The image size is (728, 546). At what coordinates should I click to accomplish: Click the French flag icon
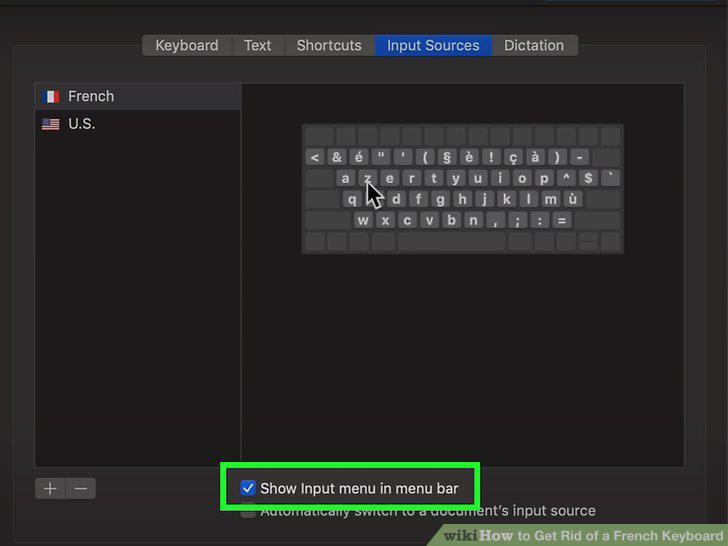click(51, 97)
